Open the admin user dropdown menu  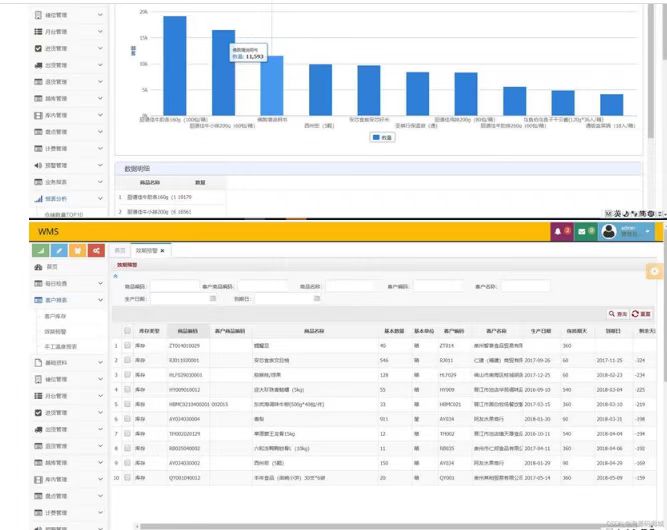pyautogui.click(x=648, y=232)
